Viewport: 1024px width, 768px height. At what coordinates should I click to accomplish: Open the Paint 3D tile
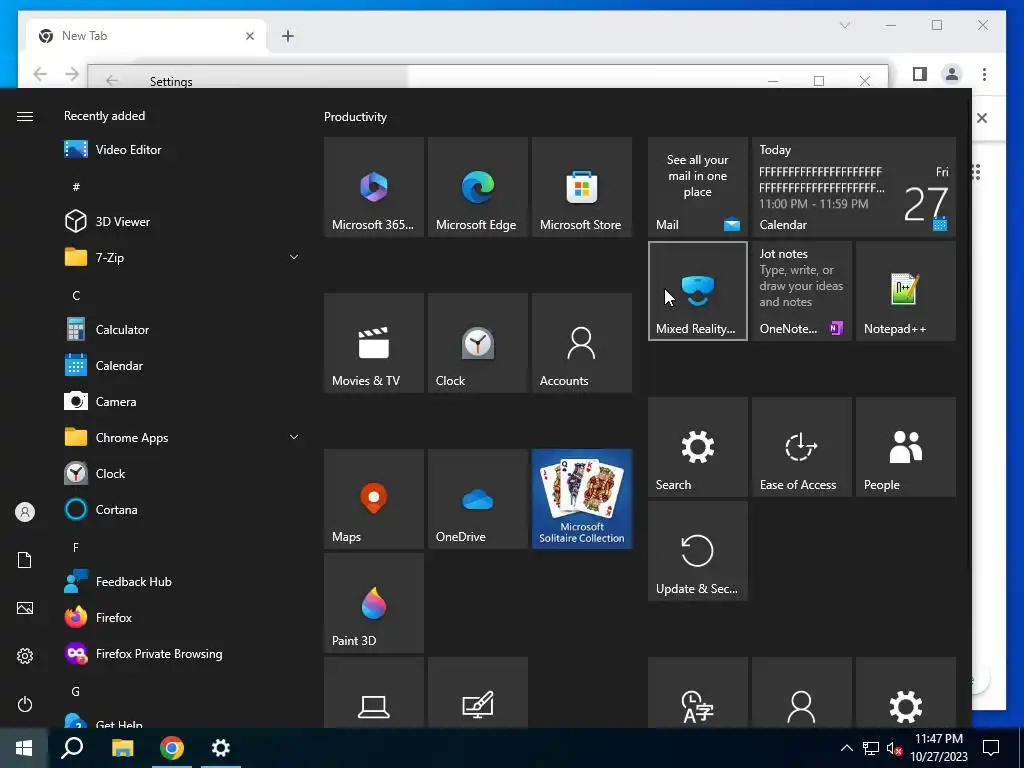(374, 603)
